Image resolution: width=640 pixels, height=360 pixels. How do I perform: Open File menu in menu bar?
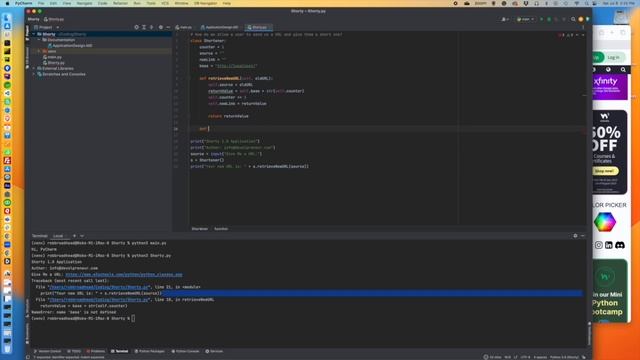click(x=41, y=3)
